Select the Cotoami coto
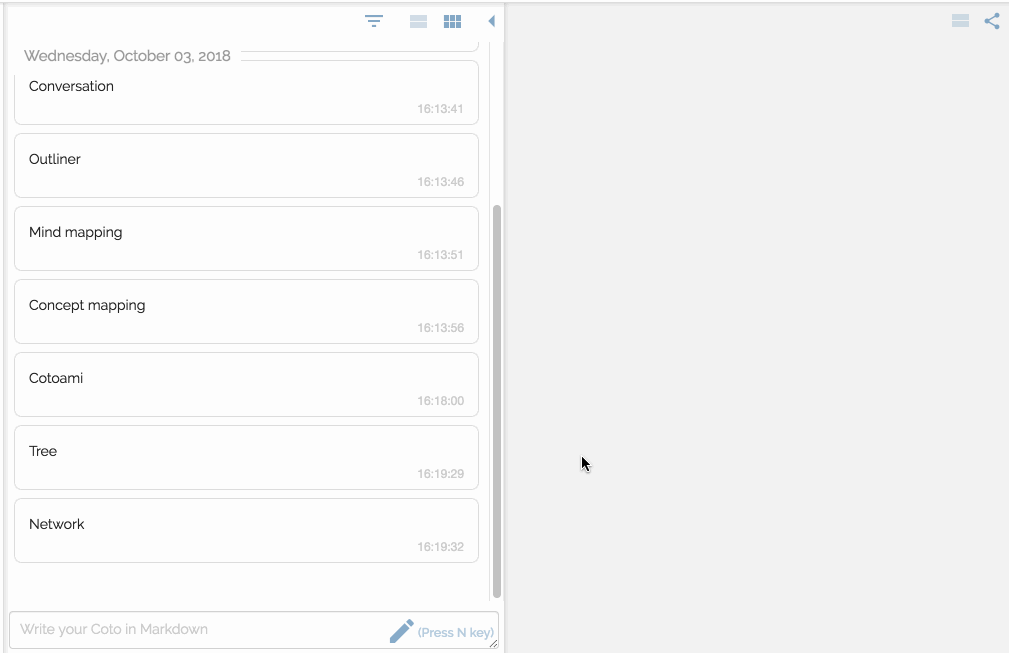This screenshot has width=1009, height=653. (246, 385)
